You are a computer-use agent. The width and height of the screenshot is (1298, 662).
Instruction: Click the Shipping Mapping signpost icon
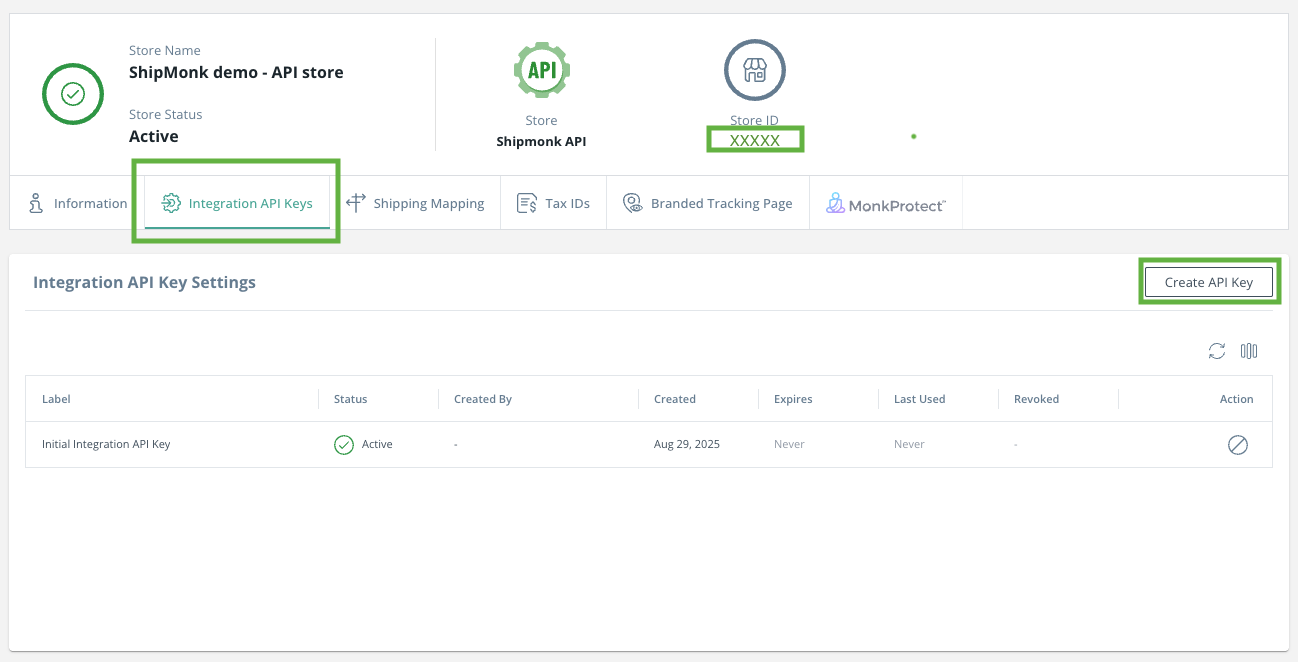click(356, 203)
